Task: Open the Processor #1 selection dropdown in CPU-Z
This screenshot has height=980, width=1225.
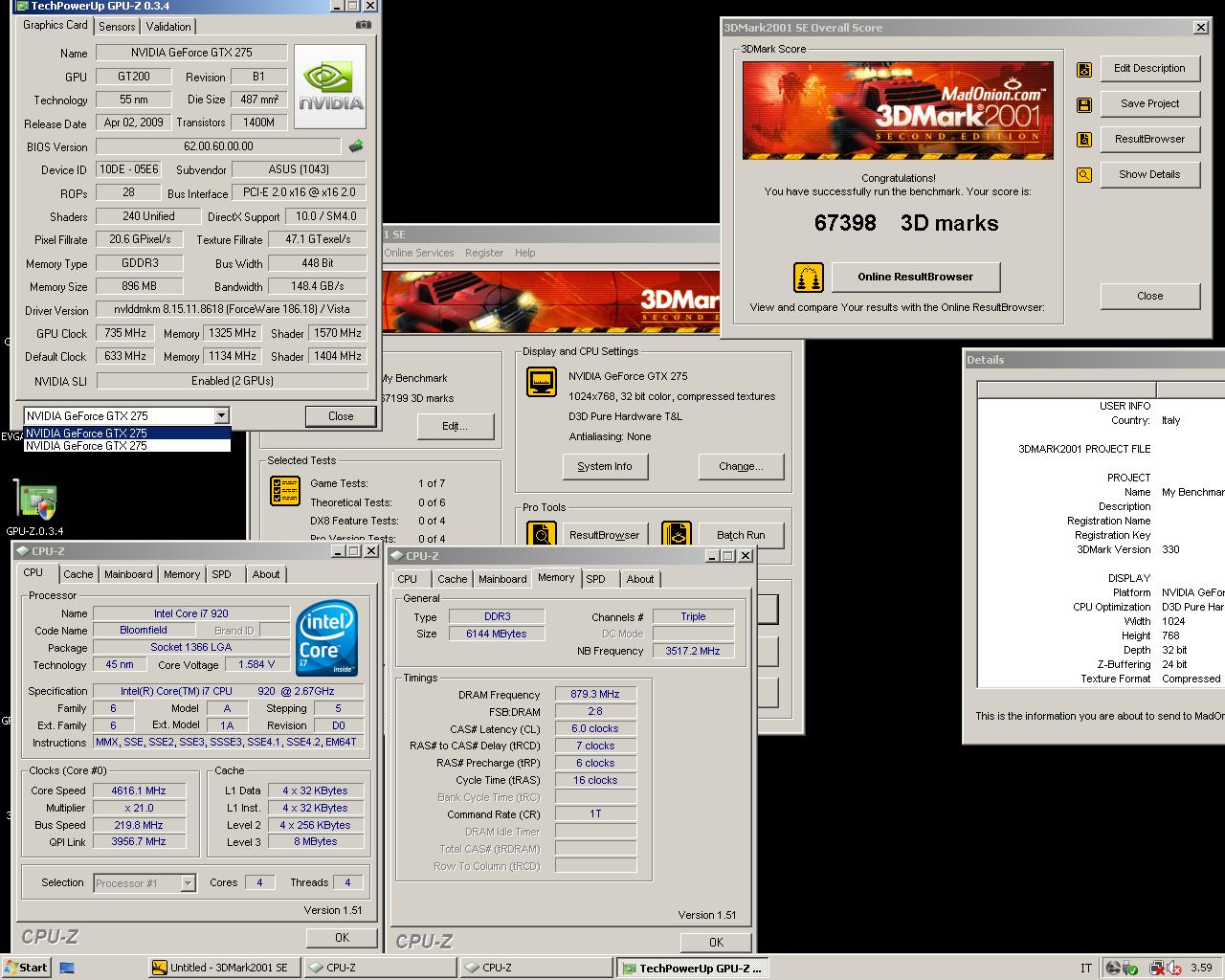Action: [x=188, y=882]
